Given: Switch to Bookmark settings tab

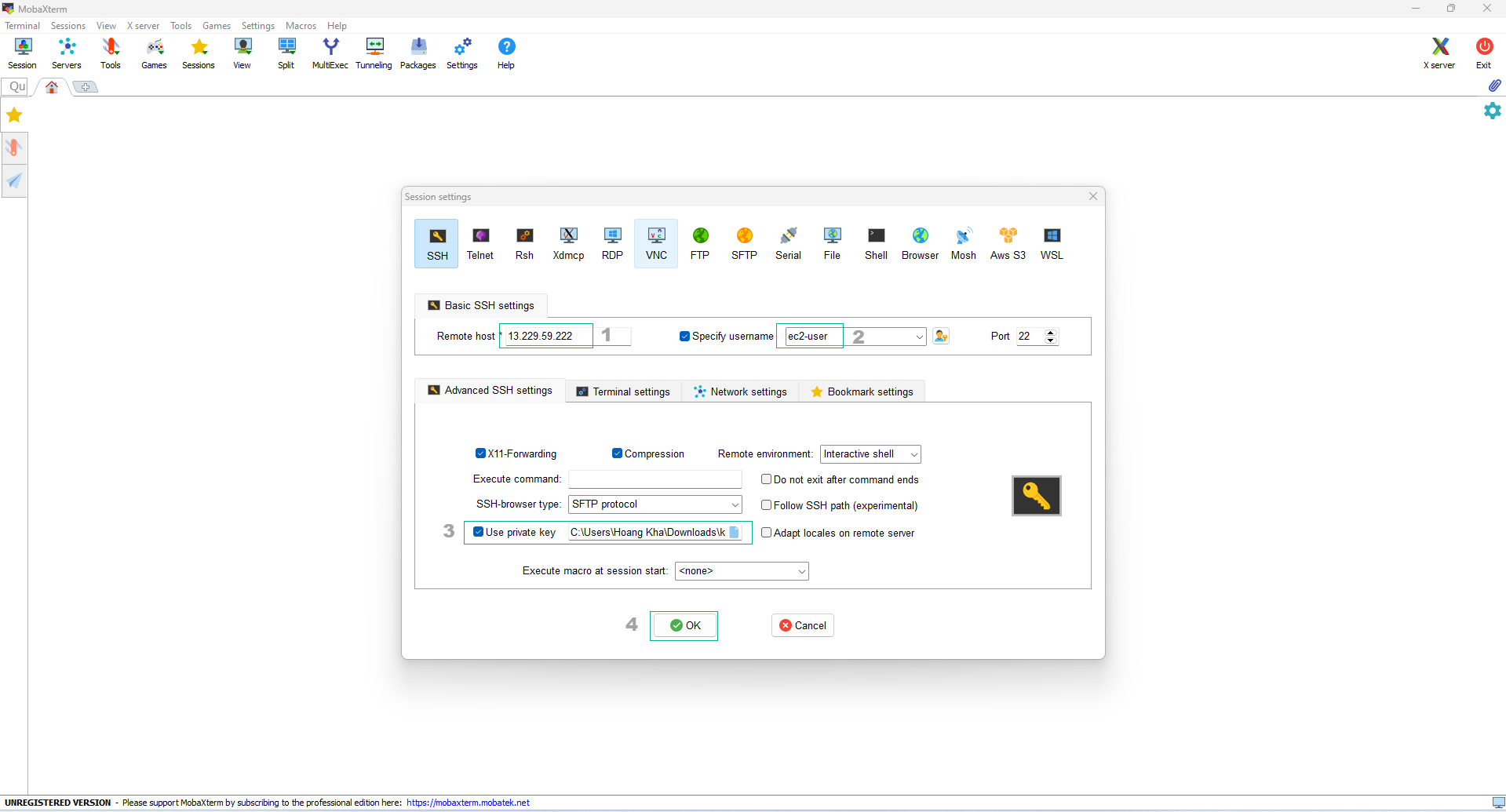Looking at the screenshot, I should pos(862,391).
